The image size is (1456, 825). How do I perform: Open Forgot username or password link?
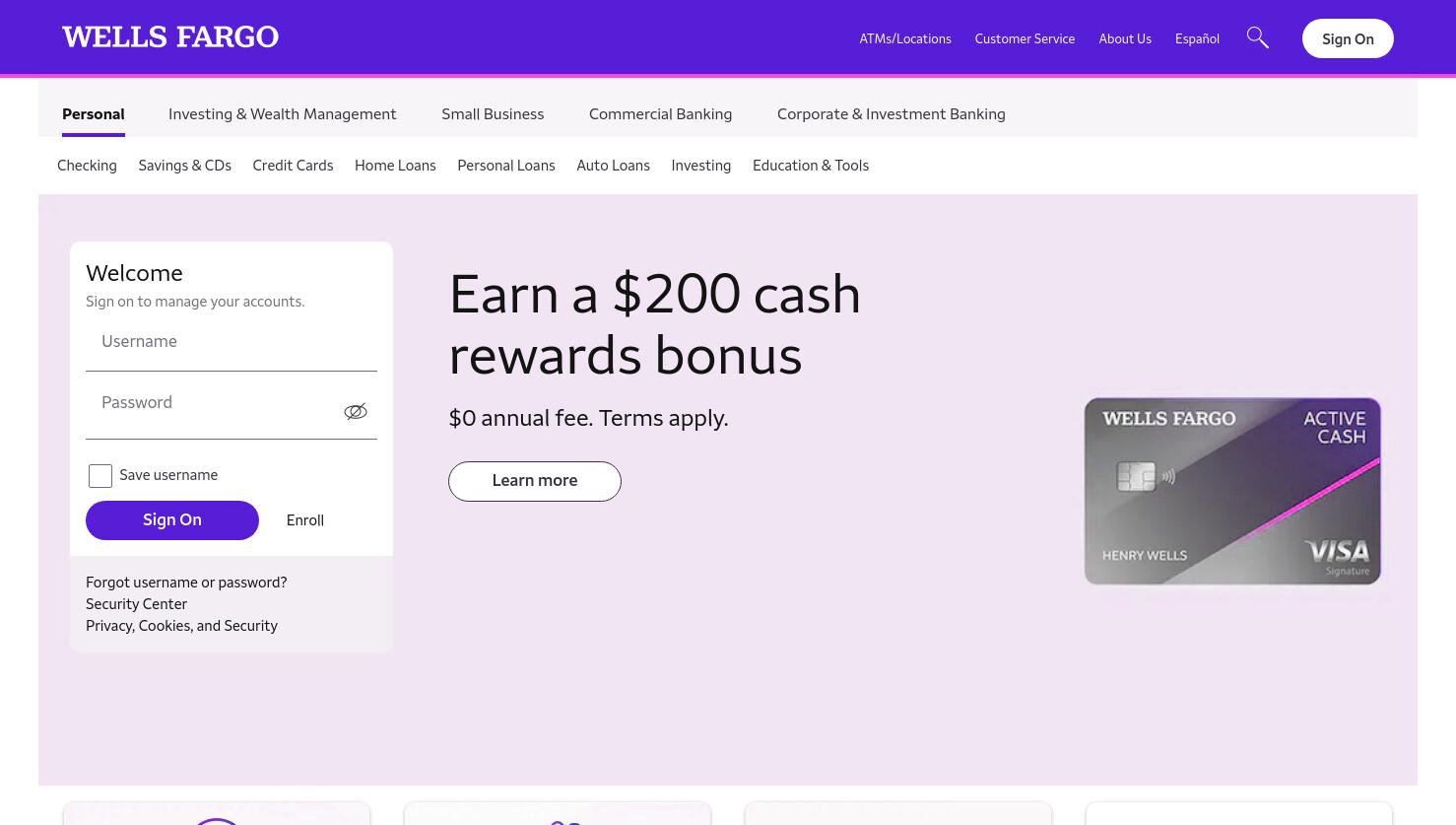(186, 583)
